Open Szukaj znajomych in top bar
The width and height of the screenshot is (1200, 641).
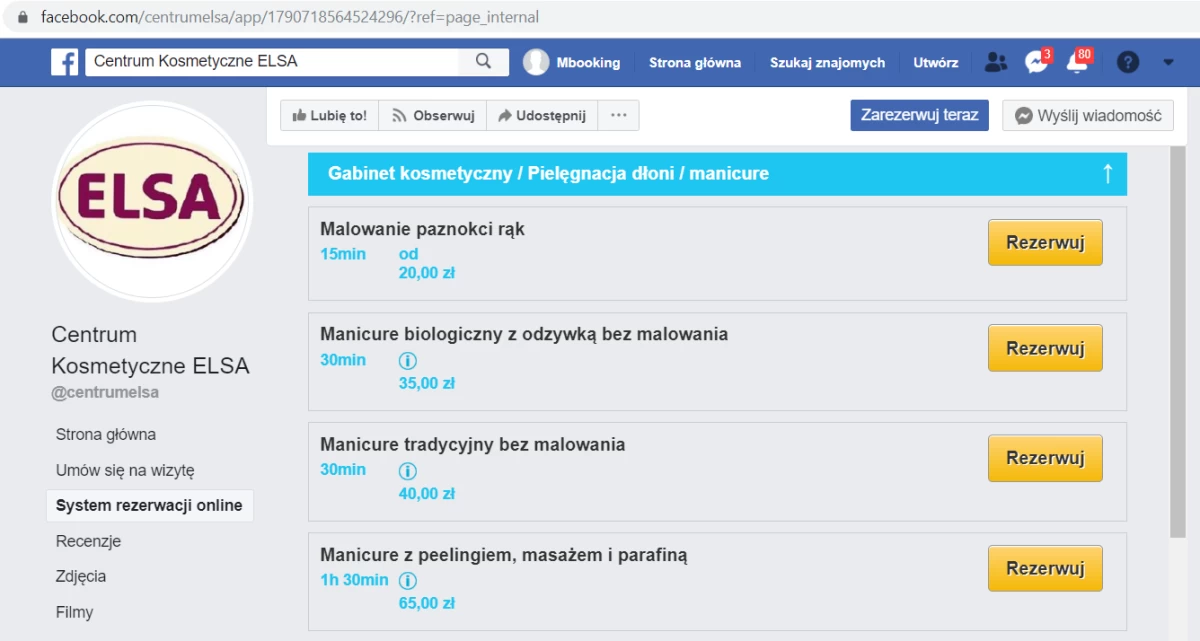coord(827,62)
